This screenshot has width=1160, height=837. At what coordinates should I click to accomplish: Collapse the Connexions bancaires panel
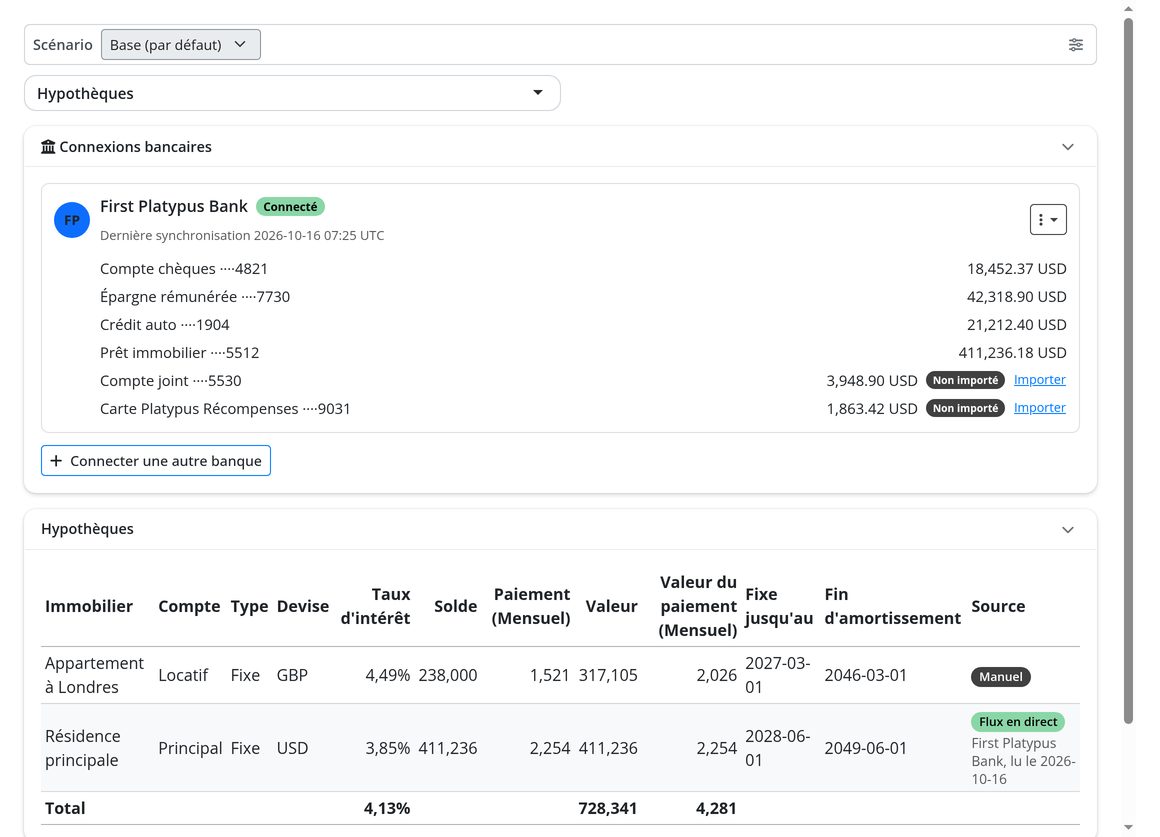(1068, 147)
